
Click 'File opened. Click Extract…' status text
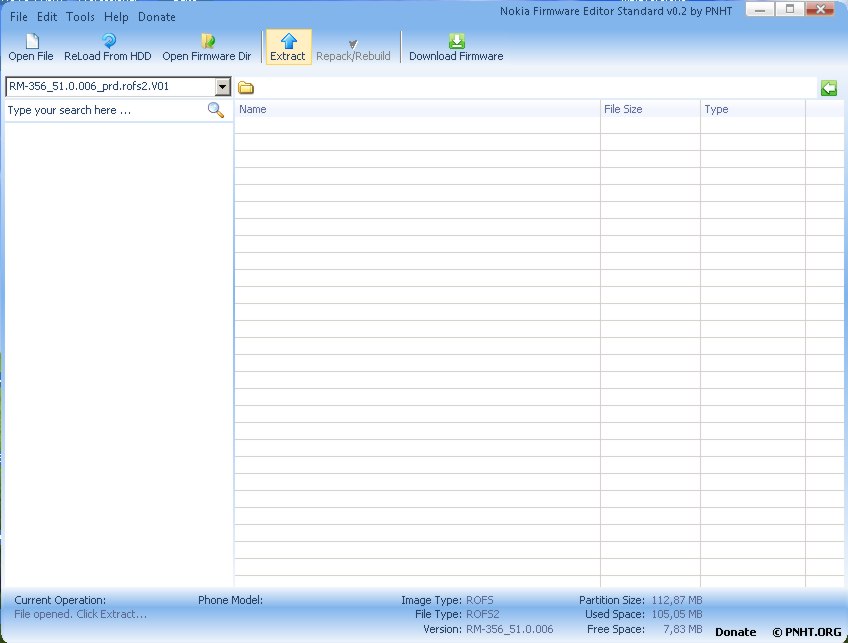(81, 614)
